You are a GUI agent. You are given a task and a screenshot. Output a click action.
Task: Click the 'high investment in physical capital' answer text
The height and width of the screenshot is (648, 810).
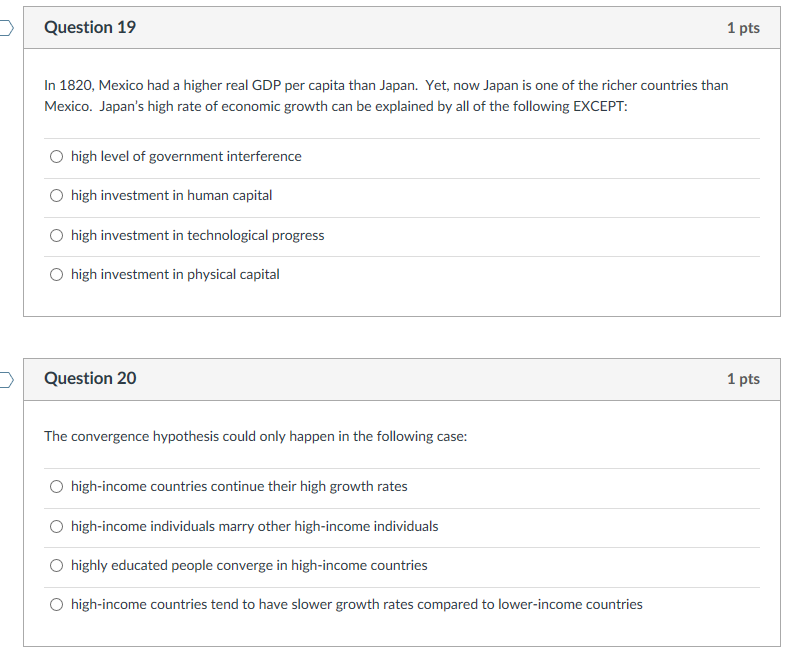pyautogui.click(x=175, y=274)
